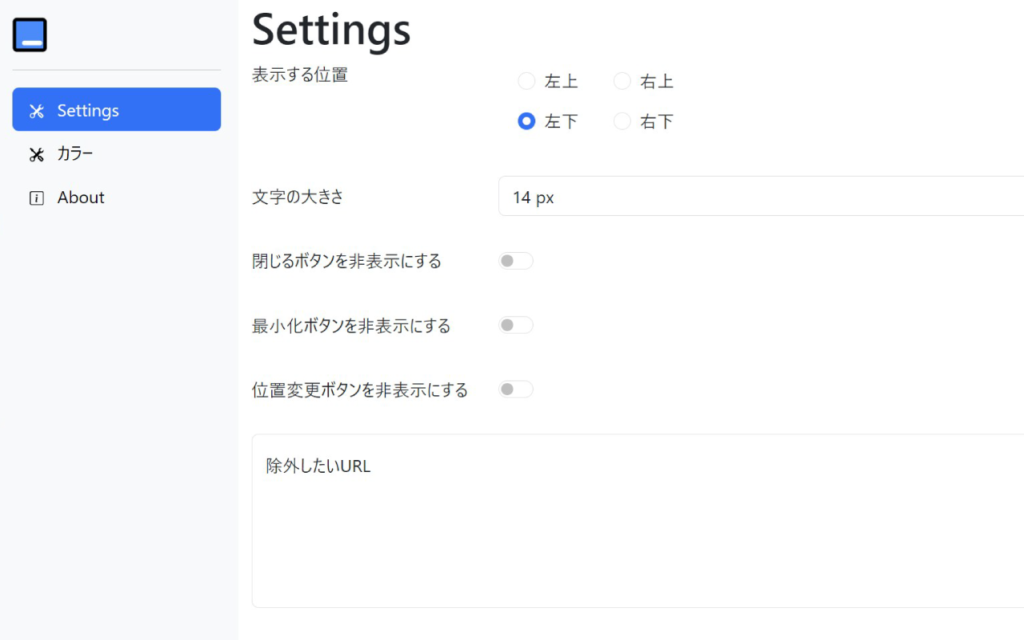The image size is (1024, 640).
Task: Open the About sidebar tab
Action: (x=116, y=197)
